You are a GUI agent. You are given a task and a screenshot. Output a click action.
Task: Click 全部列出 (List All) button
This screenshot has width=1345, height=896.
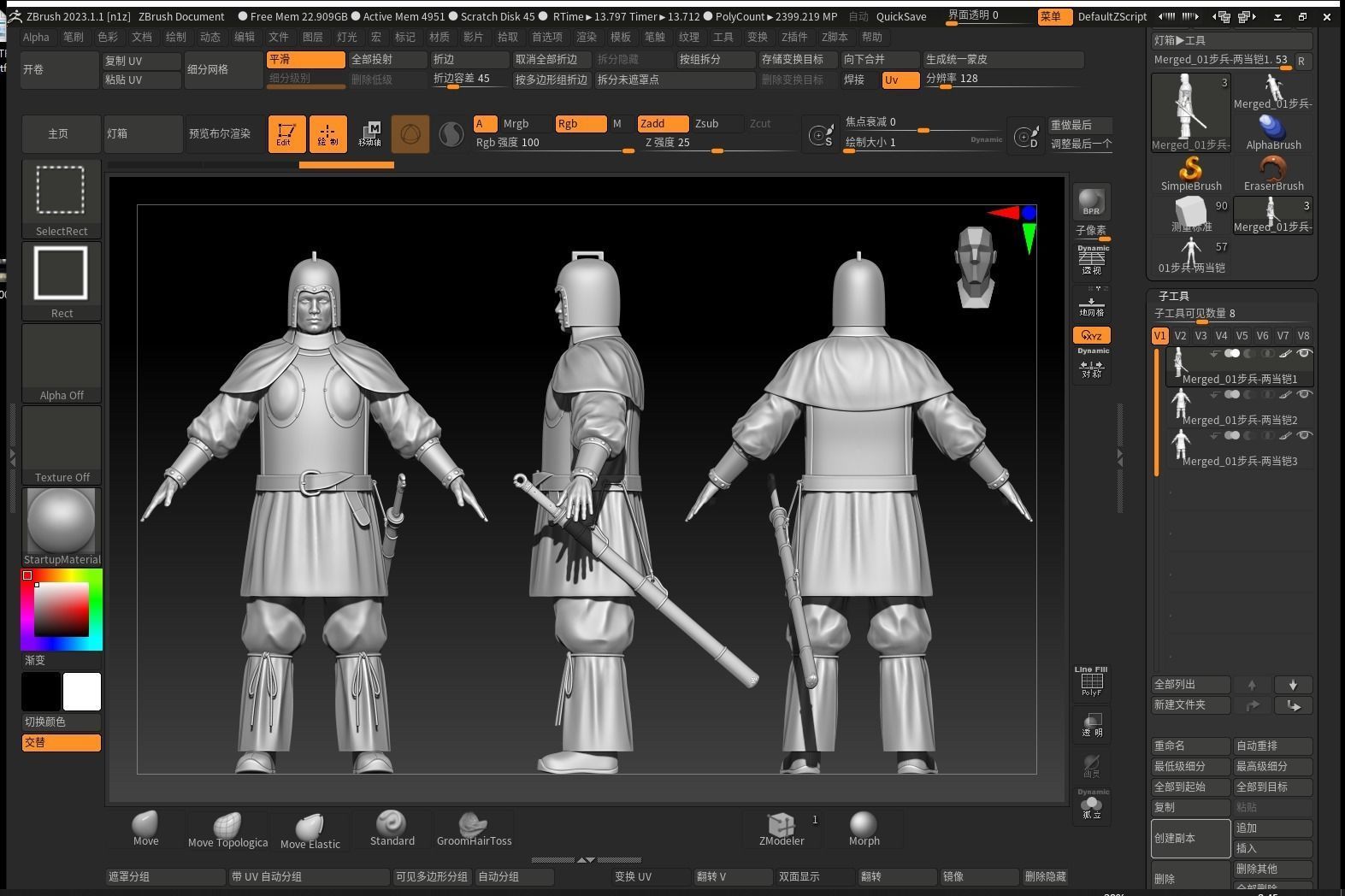pyautogui.click(x=1191, y=685)
